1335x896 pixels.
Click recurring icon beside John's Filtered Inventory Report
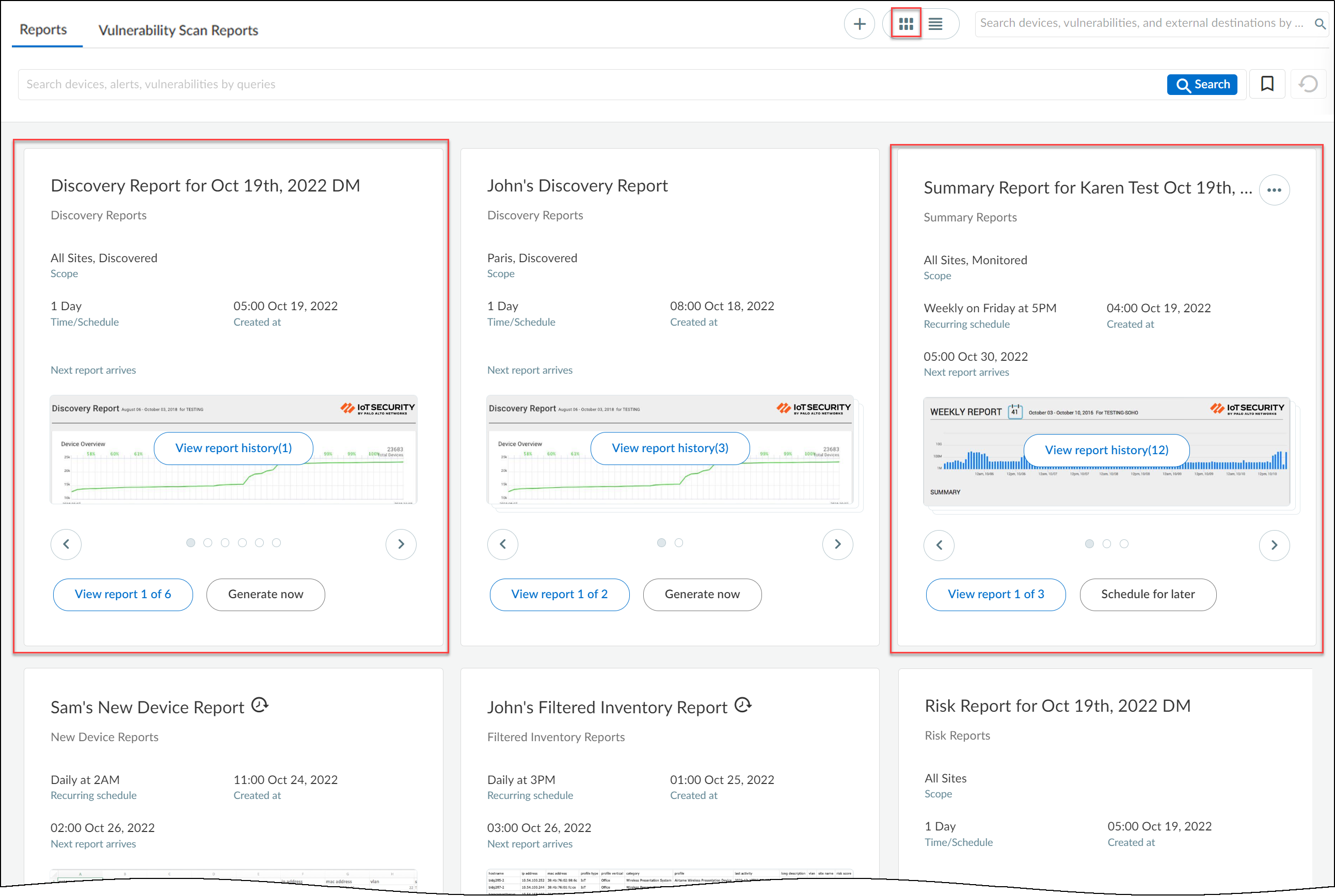click(x=743, y=705)
